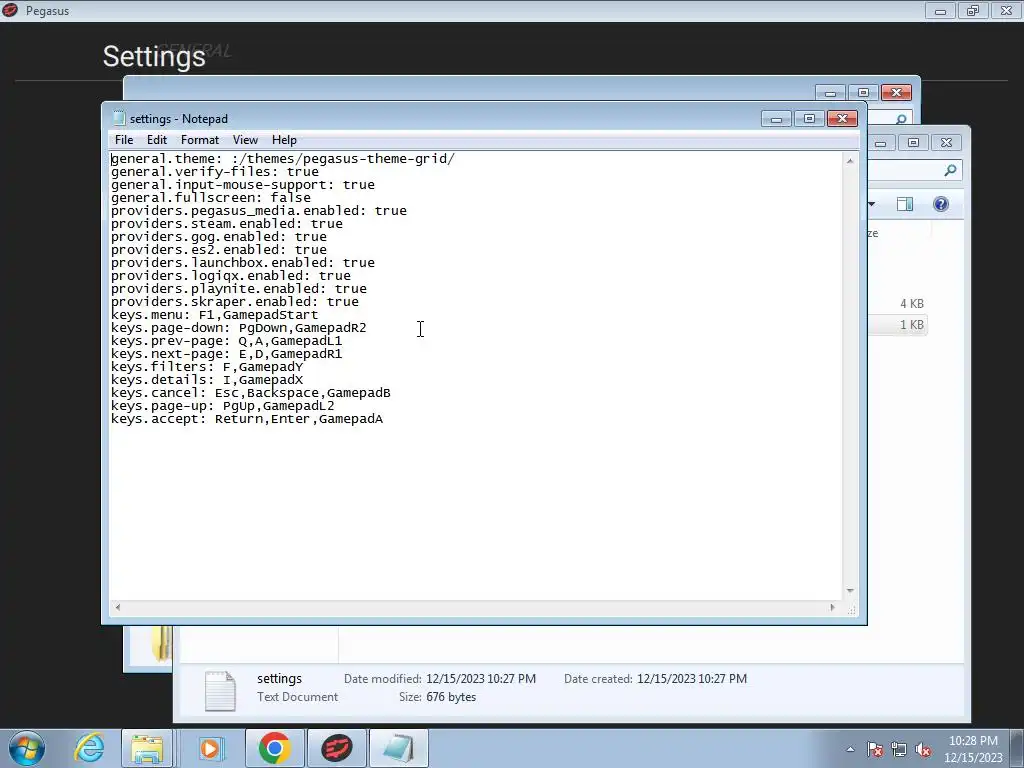Open the Edit menu in Notepad
This screenshot has width=1024, height=768.
157,140
